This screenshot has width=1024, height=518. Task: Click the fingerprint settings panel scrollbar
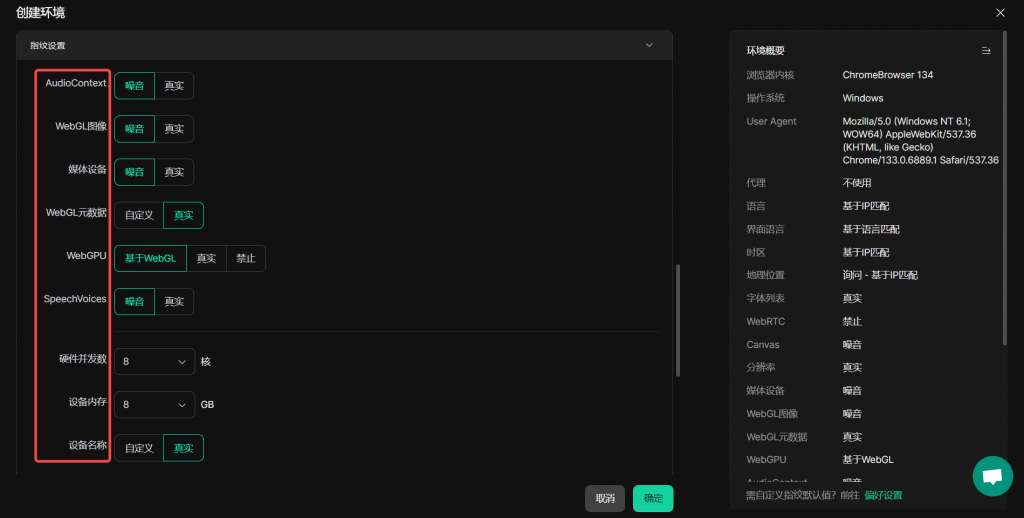[678, 320]
